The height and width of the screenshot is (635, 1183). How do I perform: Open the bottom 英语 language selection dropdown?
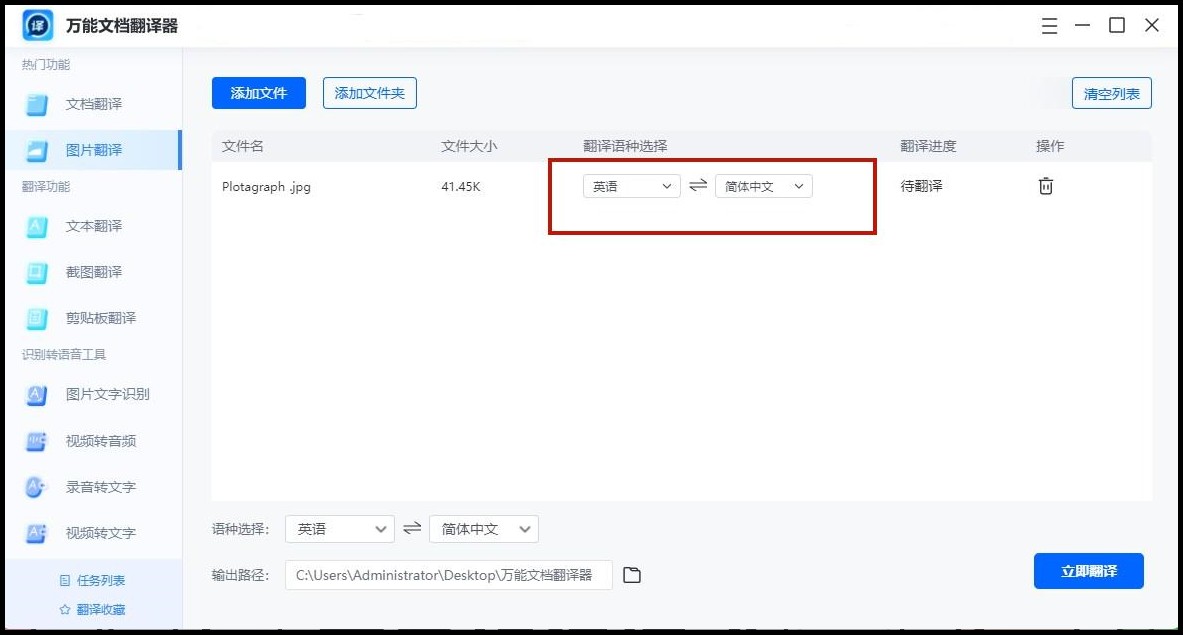click(x=339, y=529)
